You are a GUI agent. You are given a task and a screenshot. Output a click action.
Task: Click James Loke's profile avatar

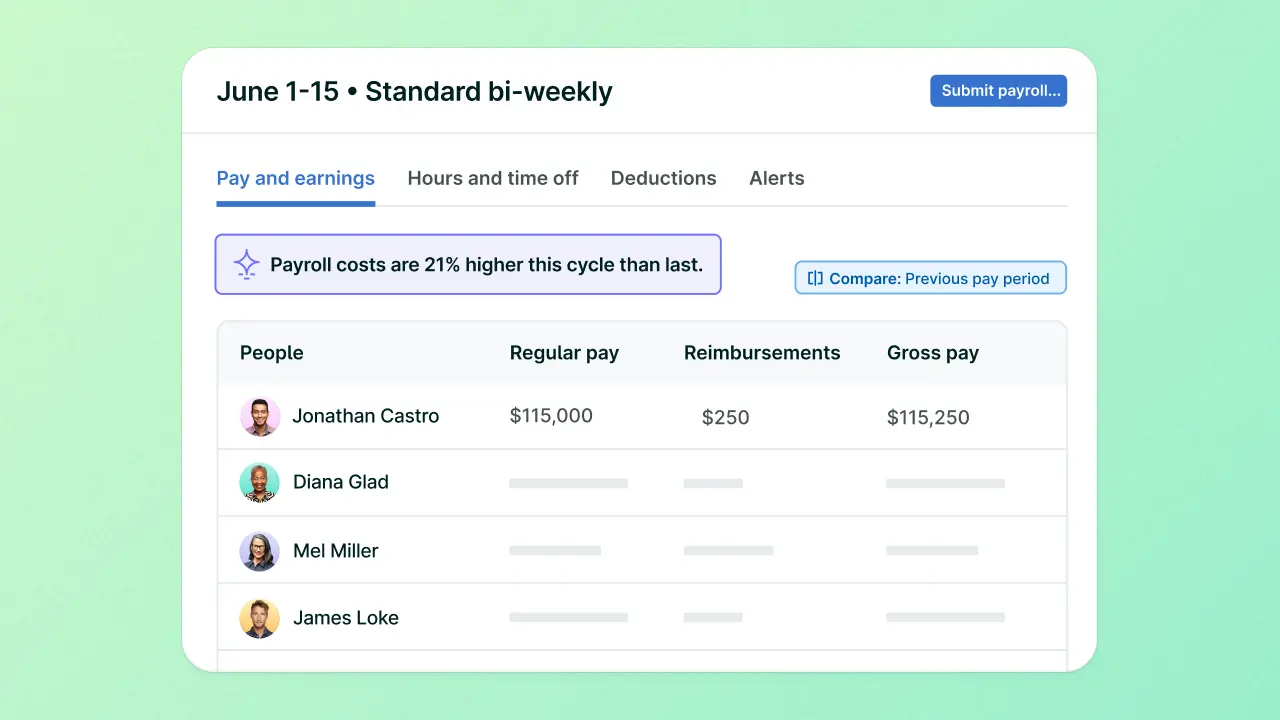pos(260,618)
